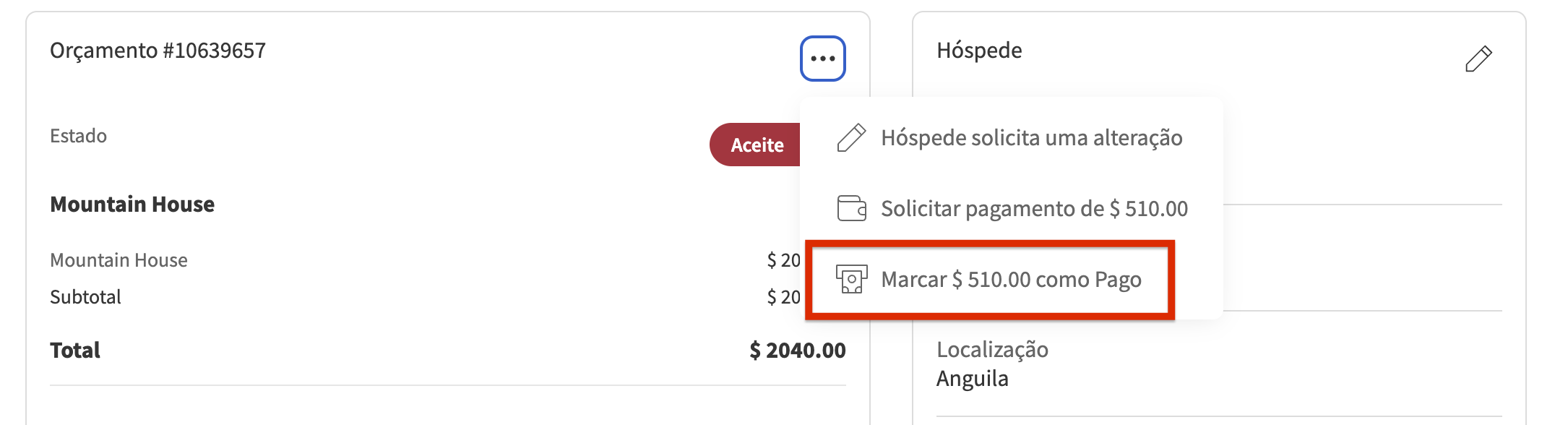This screenshot has height=425, width=1568.
Task: Click the red Aceite status badge
Action: 756,145
